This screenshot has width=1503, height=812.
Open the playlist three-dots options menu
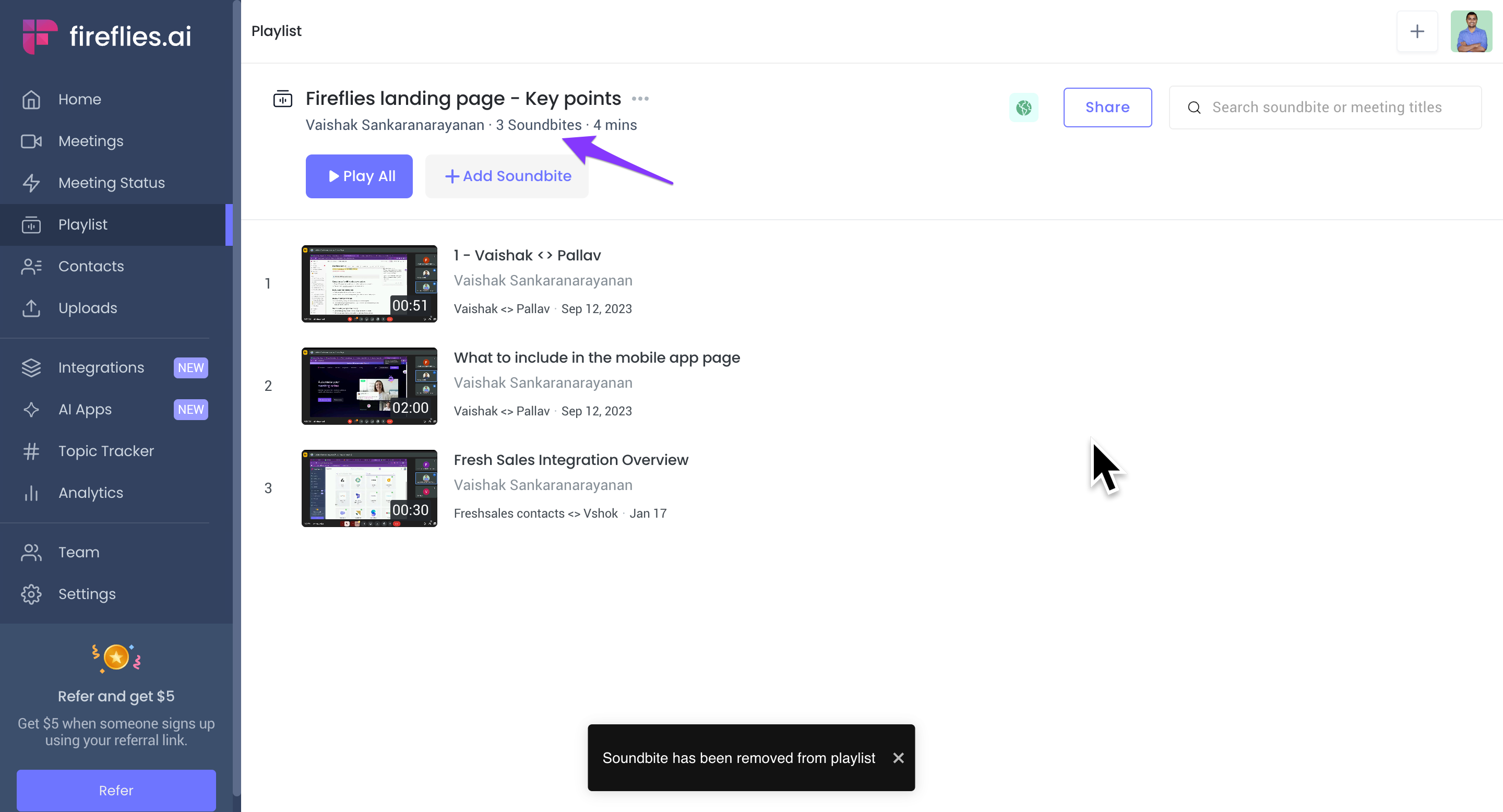click(x=639, y=99)
